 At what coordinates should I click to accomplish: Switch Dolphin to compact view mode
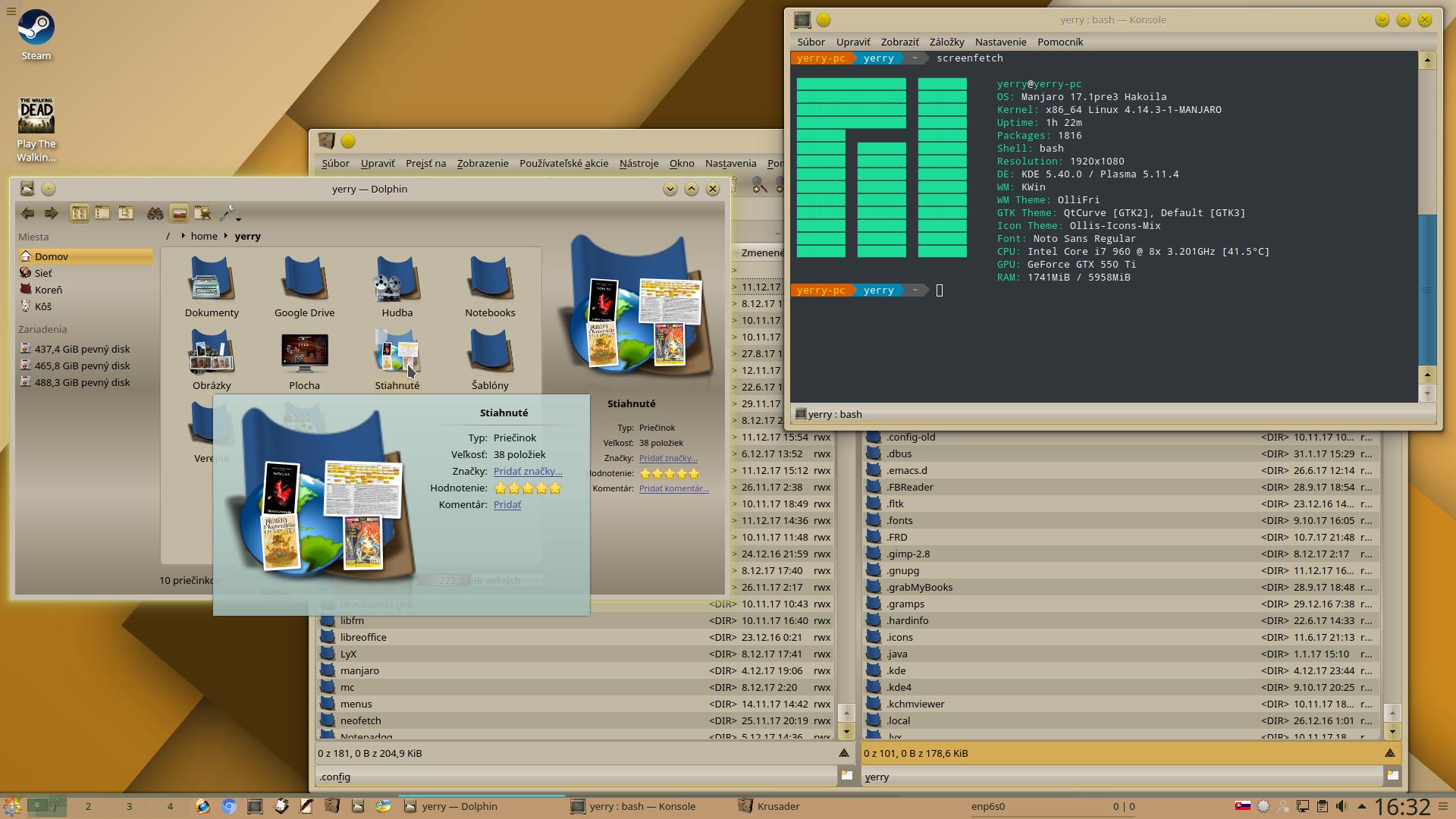(102, 213)
